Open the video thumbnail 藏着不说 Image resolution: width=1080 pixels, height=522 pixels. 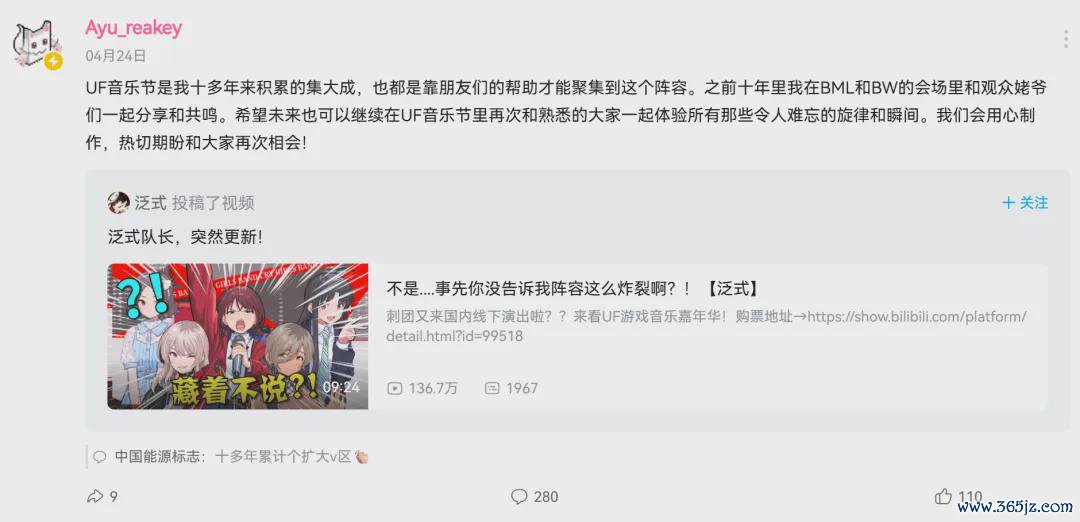click(238, 336)
